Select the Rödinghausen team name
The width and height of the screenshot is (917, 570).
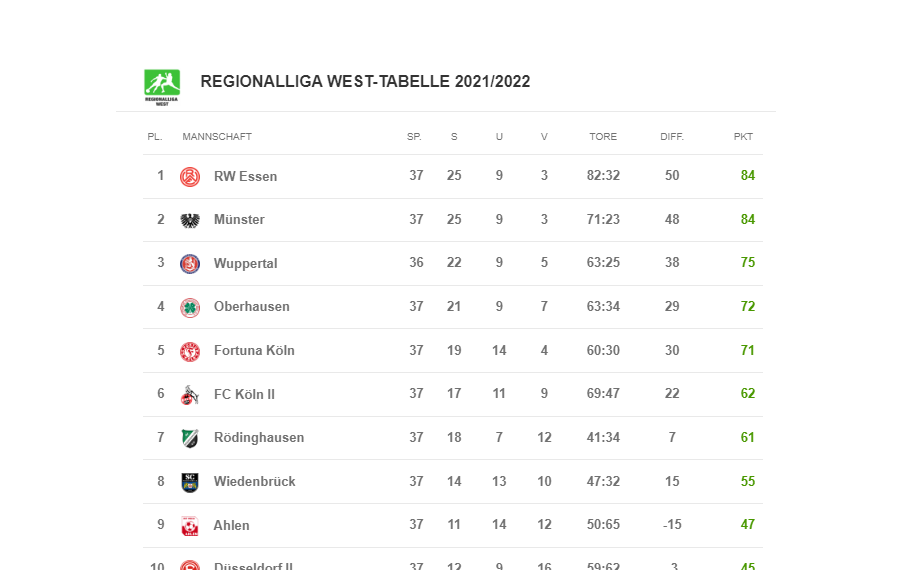coord(259,438)
